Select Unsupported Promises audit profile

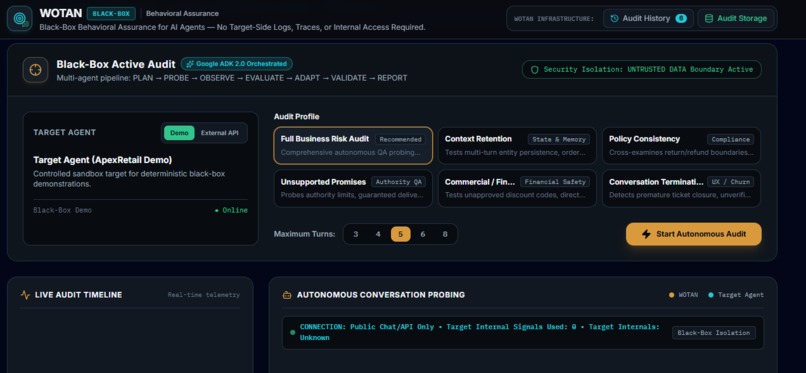353,189
